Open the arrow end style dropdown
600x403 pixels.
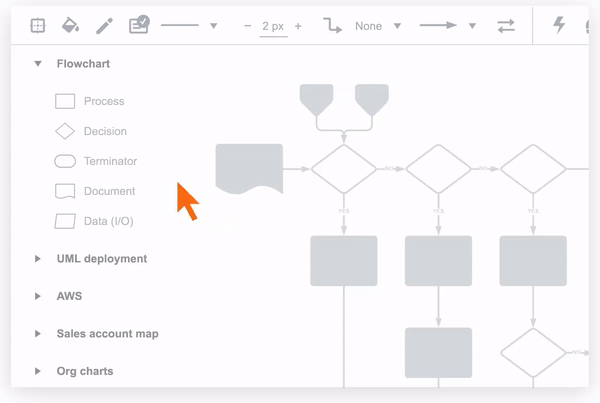(472, 27)
